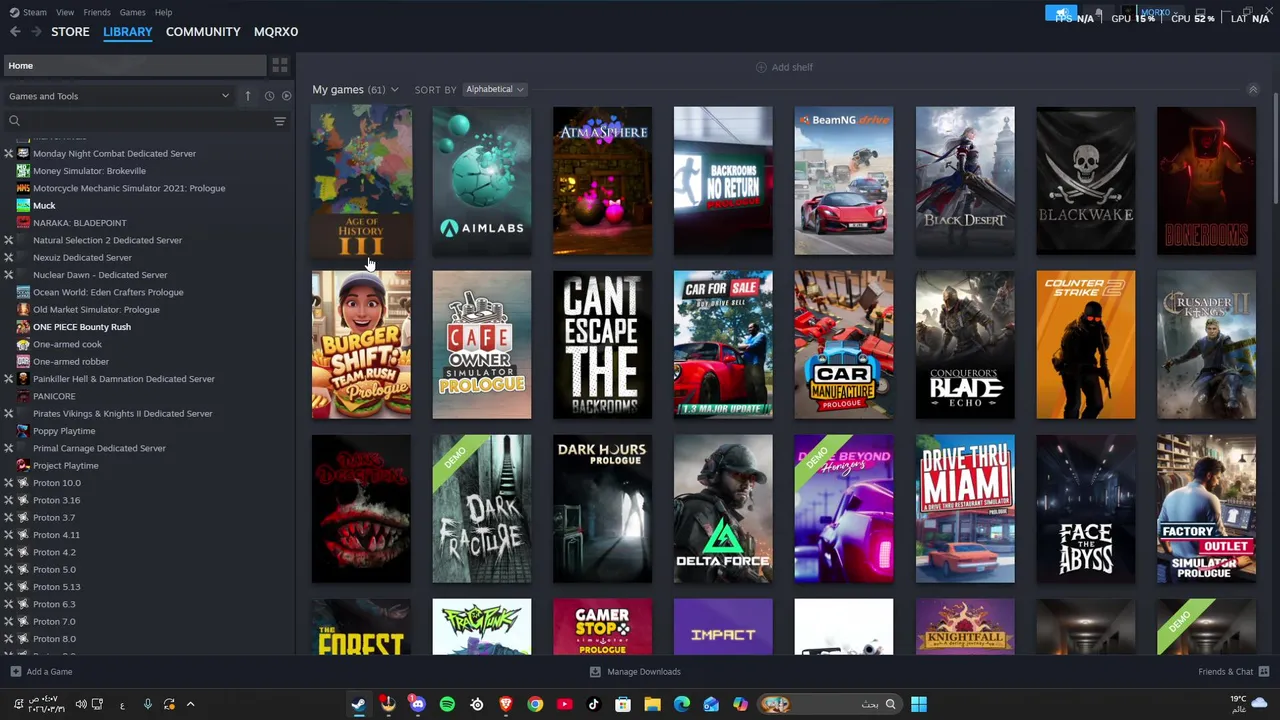This screenshot has width=1280, height=720.
Task: Launch Brave browser from the taskbar
Action: coord(506,704)
